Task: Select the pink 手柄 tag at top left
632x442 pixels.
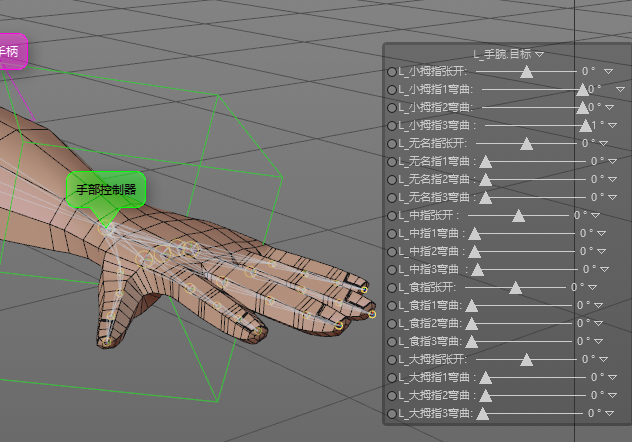Action: pos(12,50)
